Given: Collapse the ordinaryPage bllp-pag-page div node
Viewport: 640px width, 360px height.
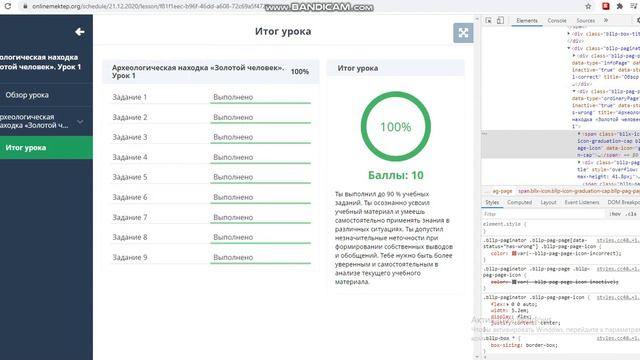Looking at the screenshot, I should pyautogui.click(x=574, y=91).
